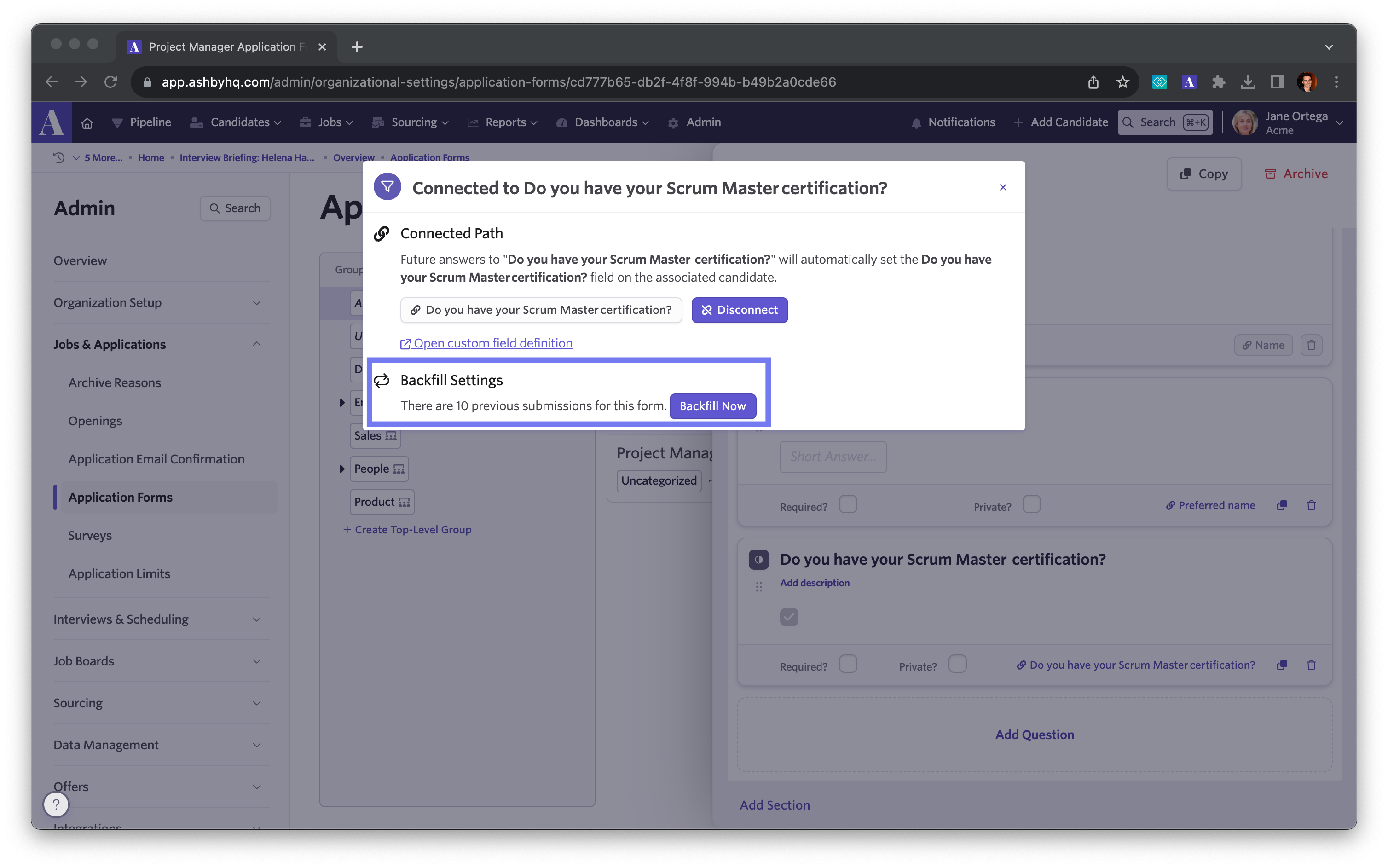
Task: Click the funnel/filter icon in modal header
Action: [389, 187]
